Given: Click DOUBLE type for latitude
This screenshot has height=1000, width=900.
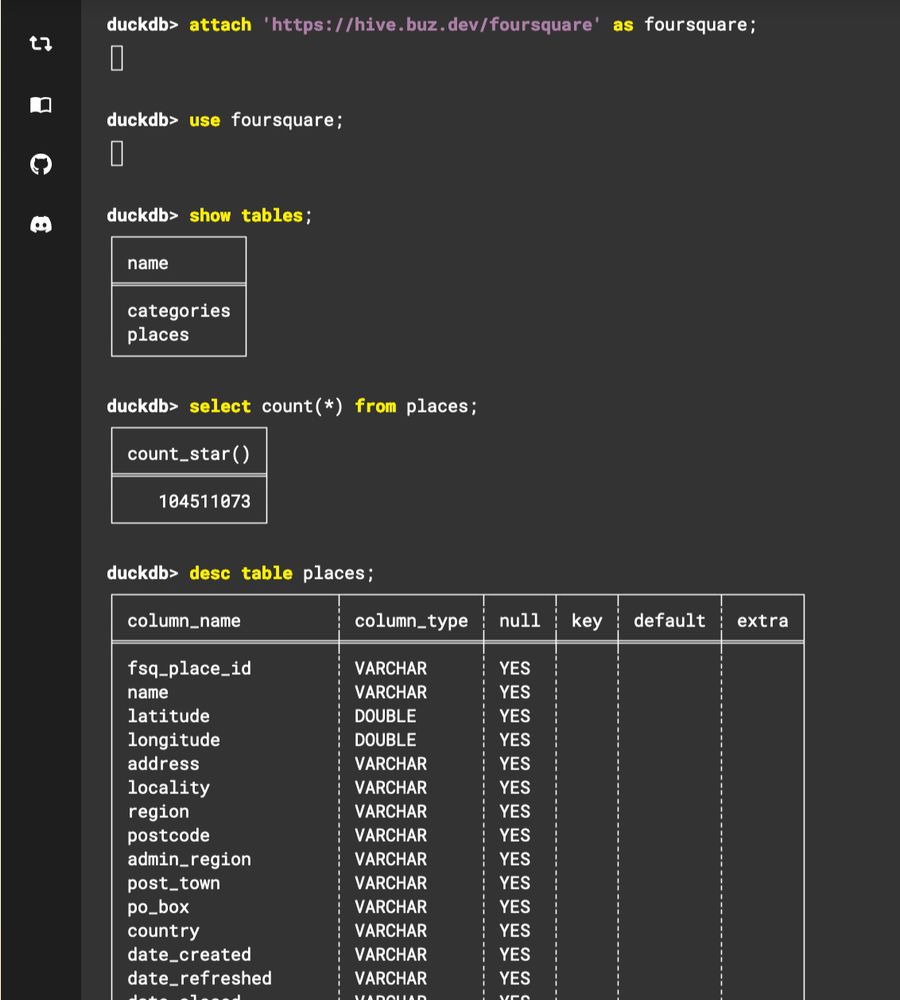Looking at the screenshot, I should 385,716.
